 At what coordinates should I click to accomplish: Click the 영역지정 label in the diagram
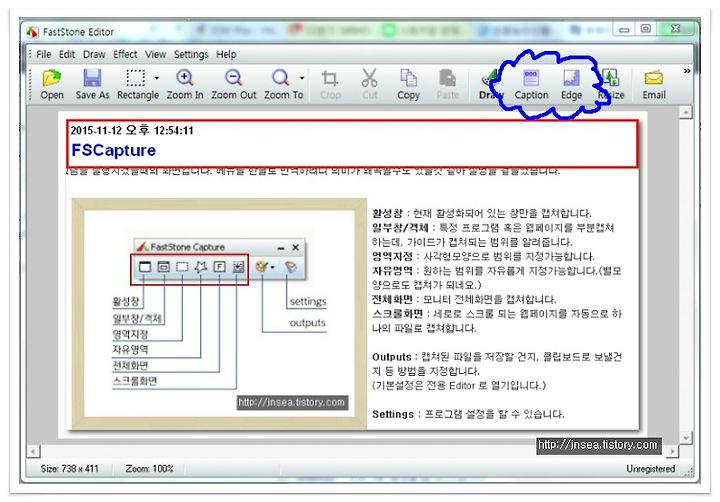130,334
